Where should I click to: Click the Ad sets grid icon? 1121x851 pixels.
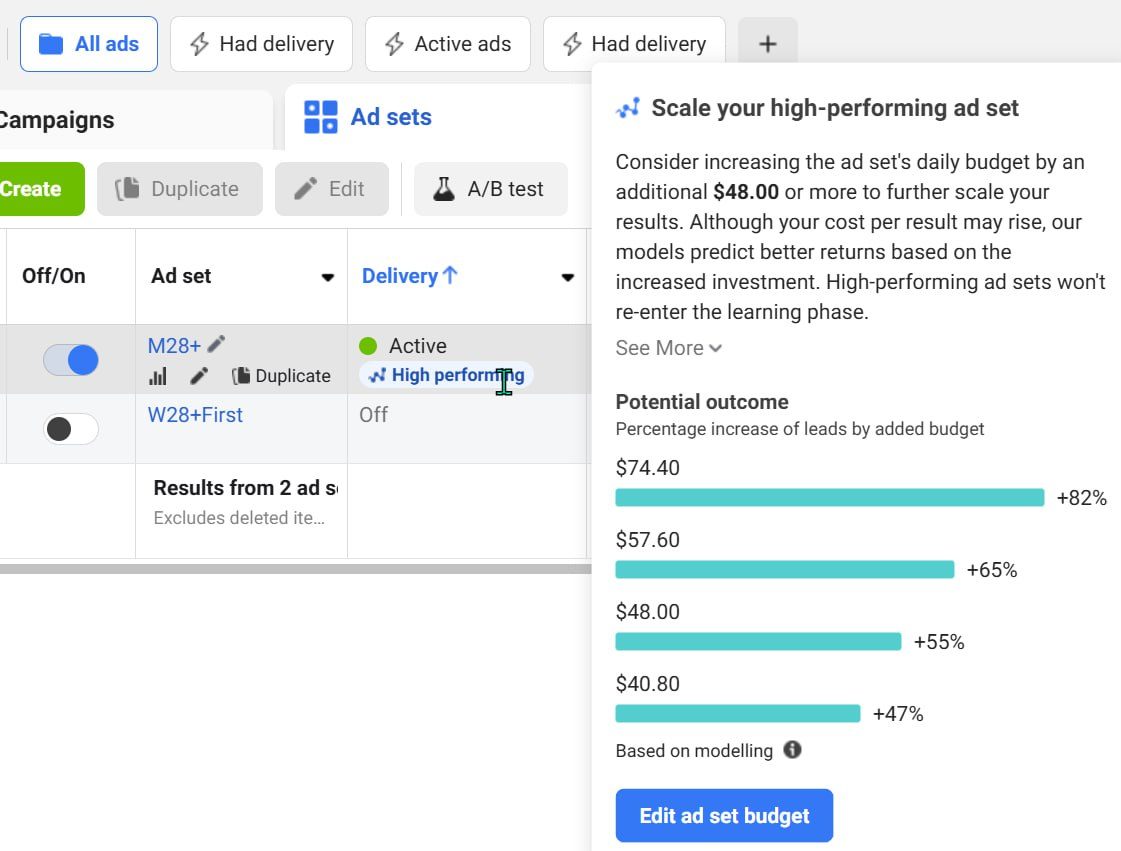(320, 117)
